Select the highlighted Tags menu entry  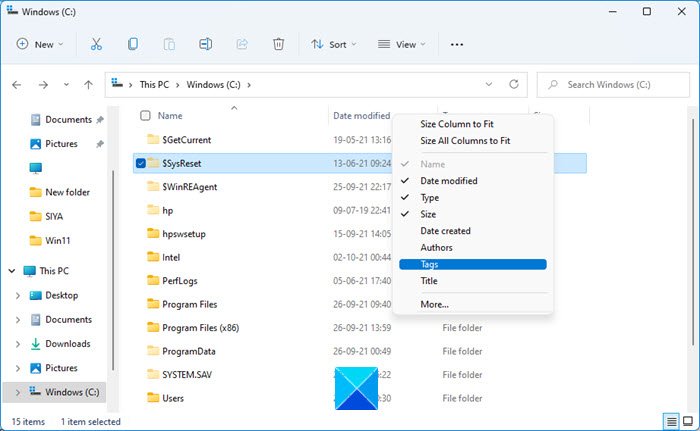[473, 264]
